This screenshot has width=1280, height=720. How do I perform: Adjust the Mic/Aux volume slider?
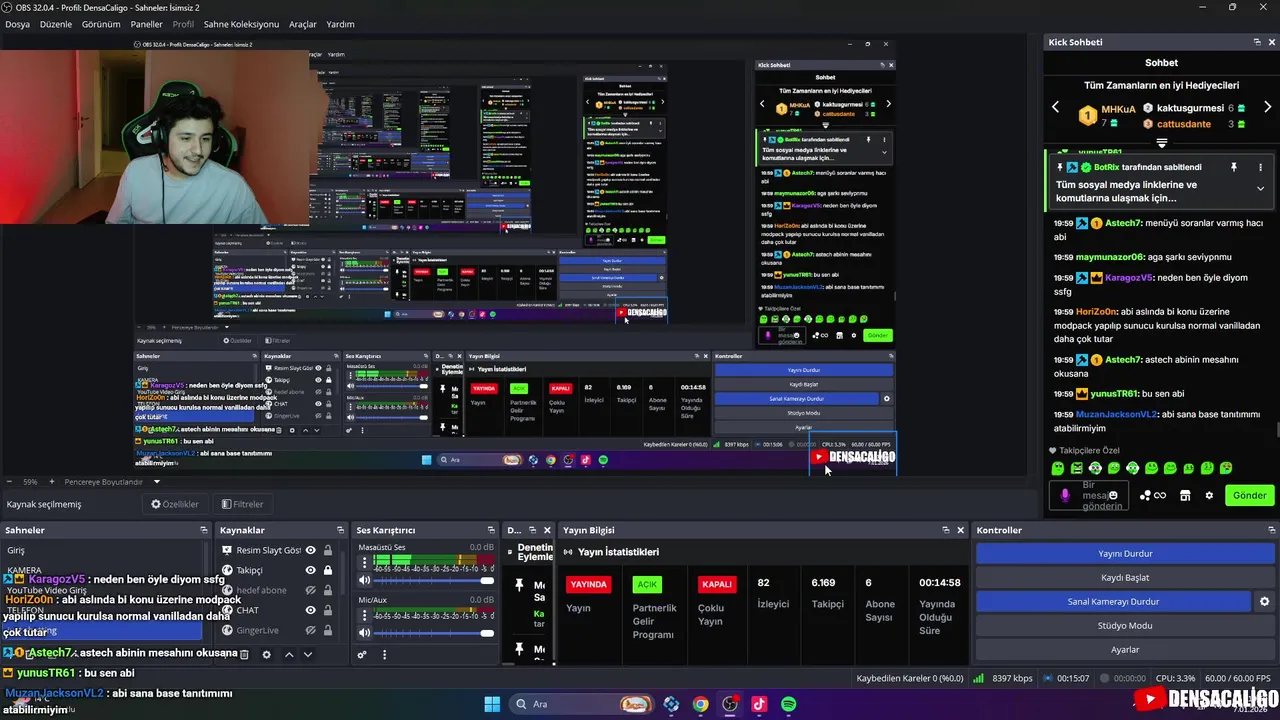coord(435,633)
